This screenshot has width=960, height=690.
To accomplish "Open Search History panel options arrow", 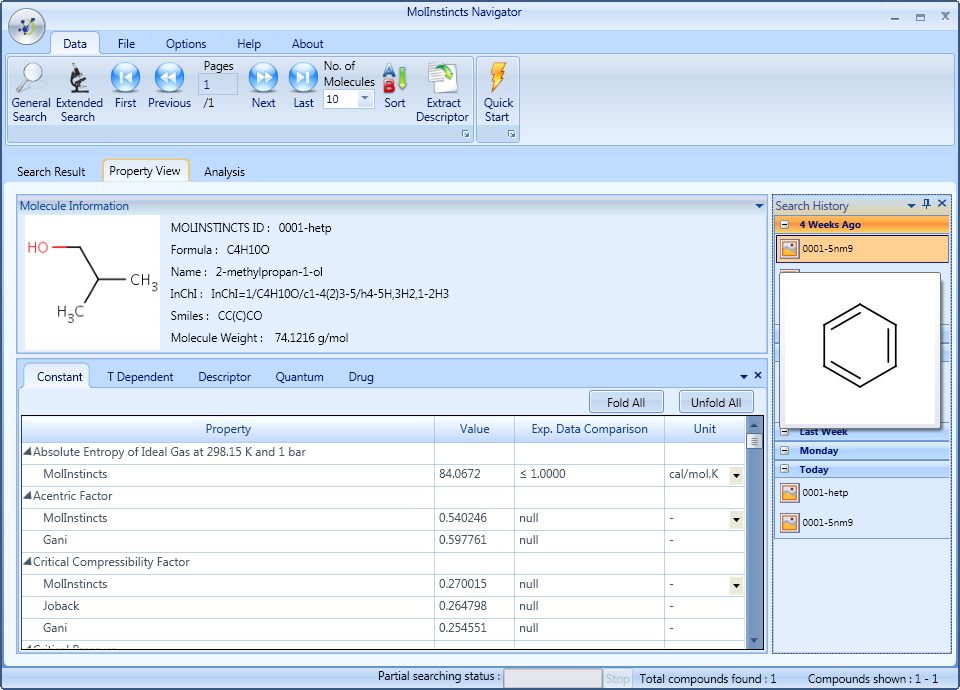I will [911, 205].
